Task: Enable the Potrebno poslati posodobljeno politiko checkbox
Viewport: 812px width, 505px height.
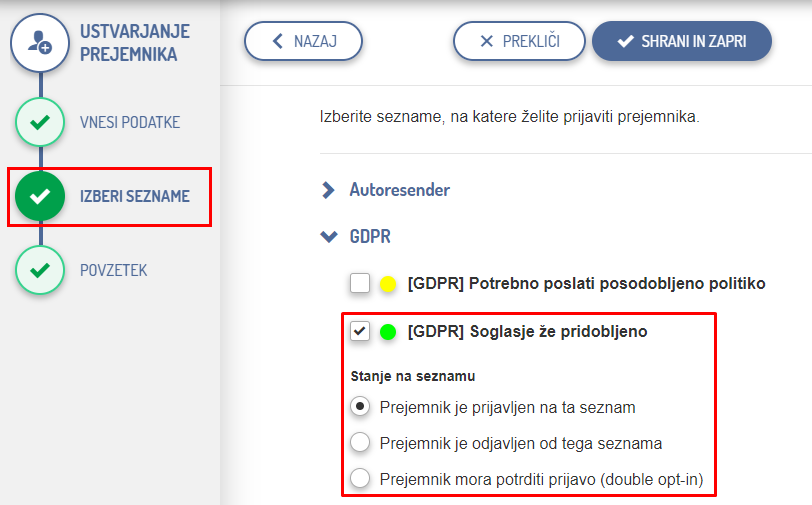Action: [360, 284]
